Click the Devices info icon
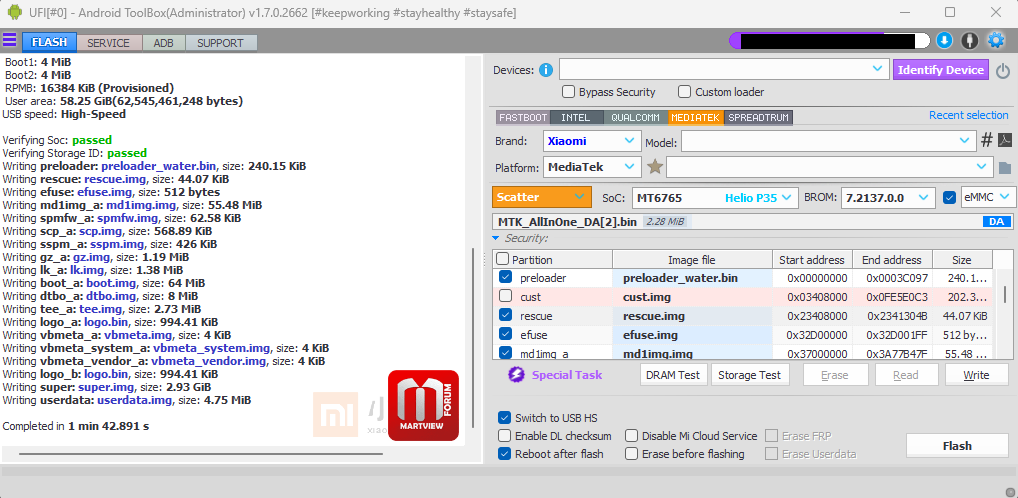This screenshot has height=498, width=1018. pyautogui.click(x=546, y=70)
